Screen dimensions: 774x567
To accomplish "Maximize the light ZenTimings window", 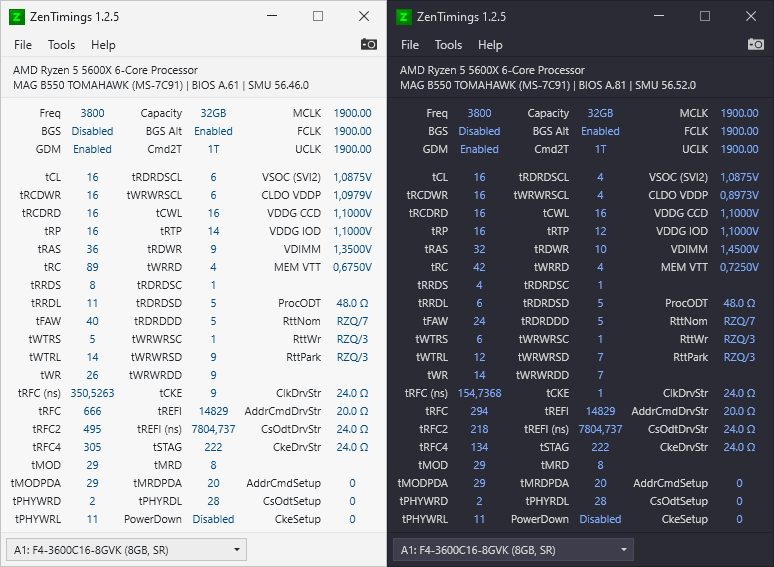I will coord(318,16).
